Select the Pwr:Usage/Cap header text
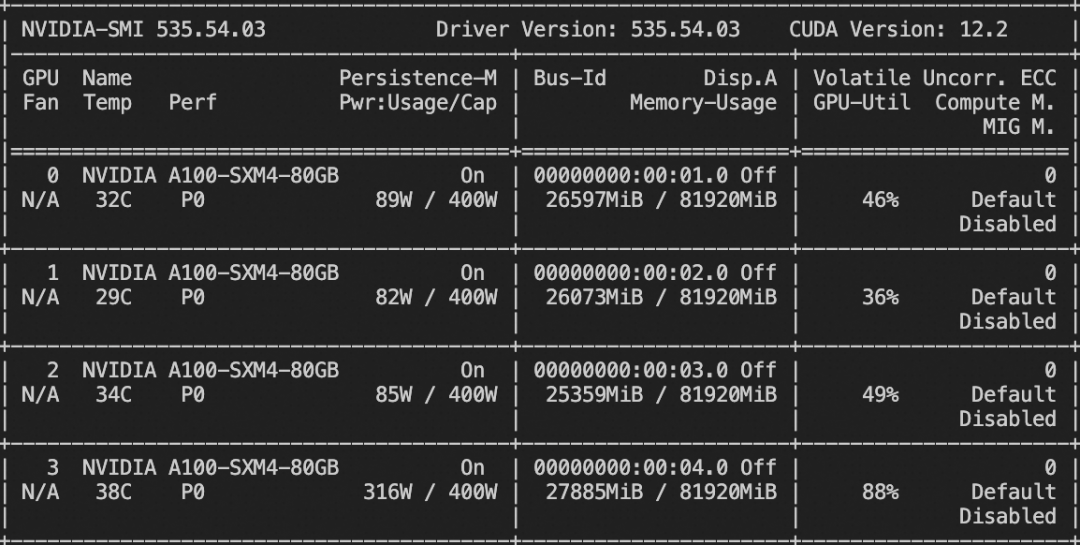This screenshot has height=545, width=1080. (417, 102)
